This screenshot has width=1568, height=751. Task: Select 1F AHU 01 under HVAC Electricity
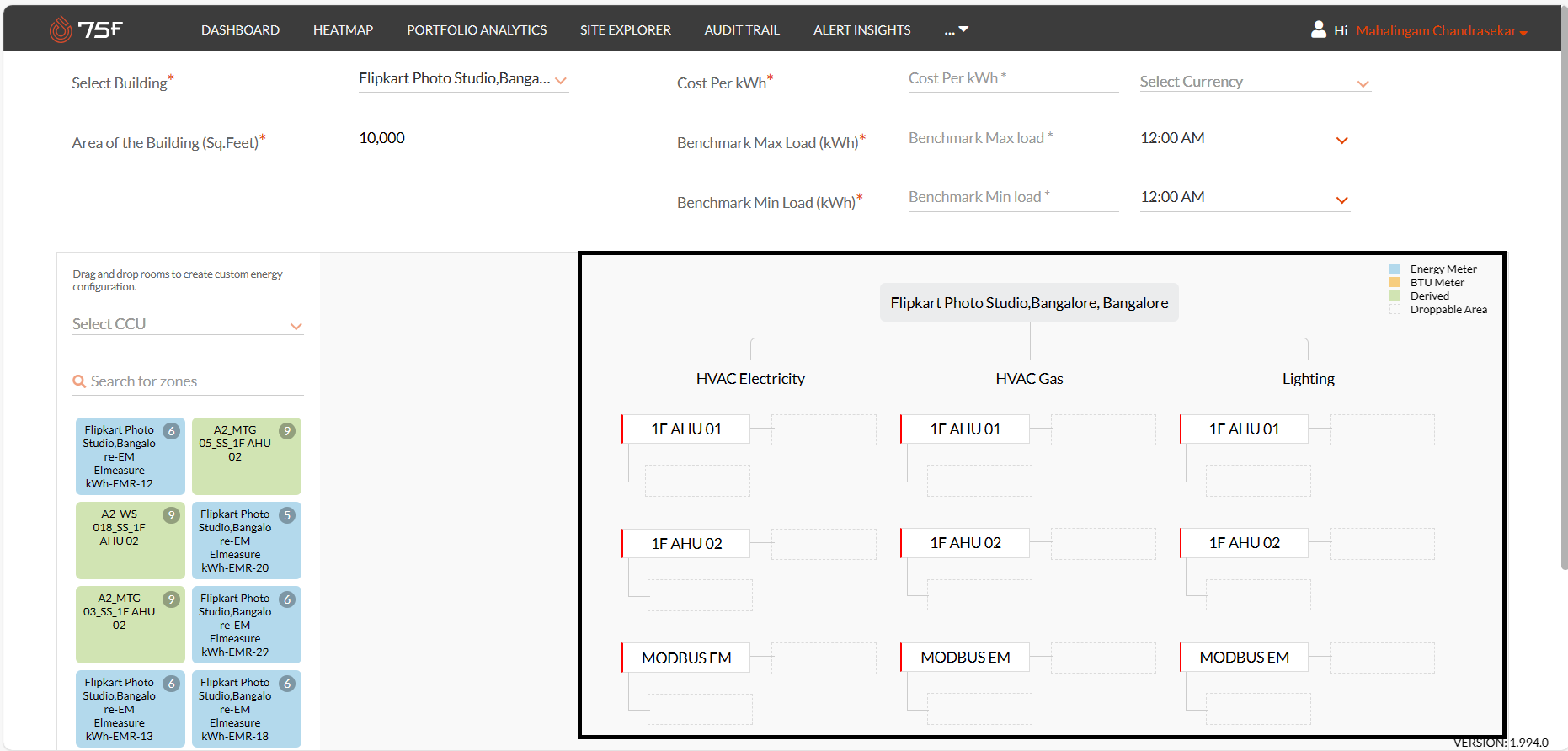(x=686, y=429)
